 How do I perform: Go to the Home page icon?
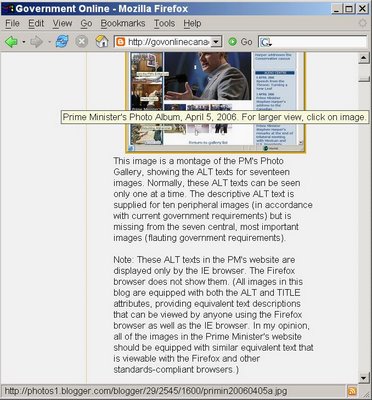(x=102, y=42)
